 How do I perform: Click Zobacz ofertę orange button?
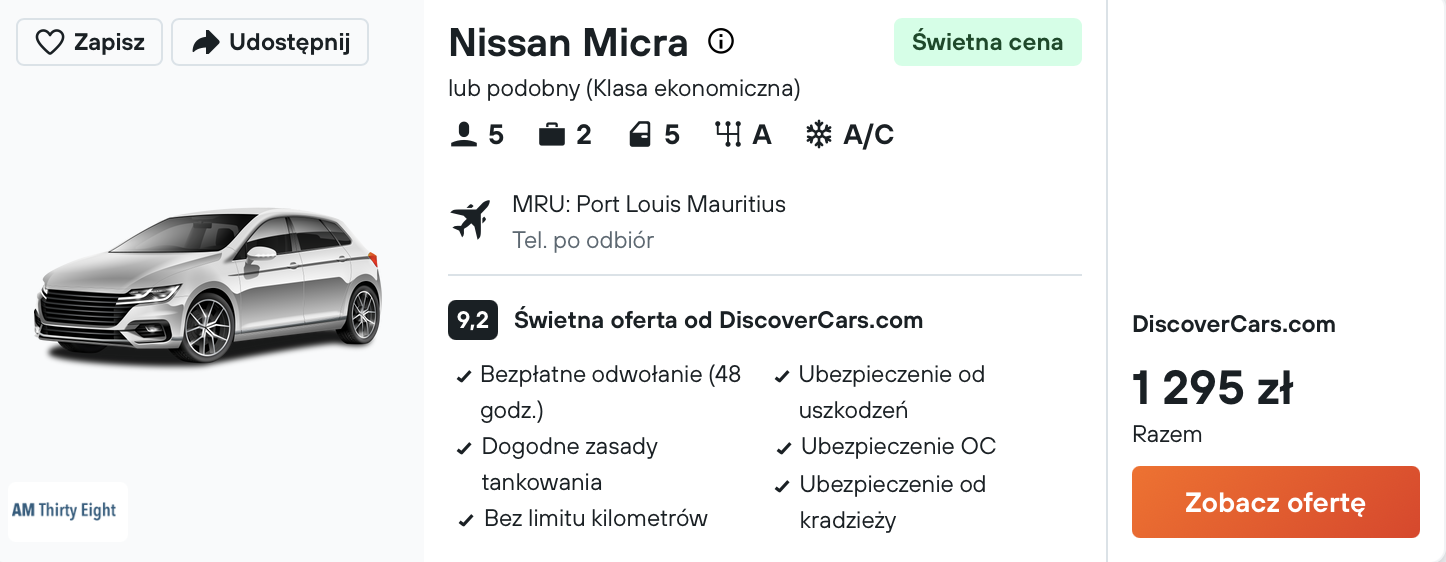point(1276,502)
